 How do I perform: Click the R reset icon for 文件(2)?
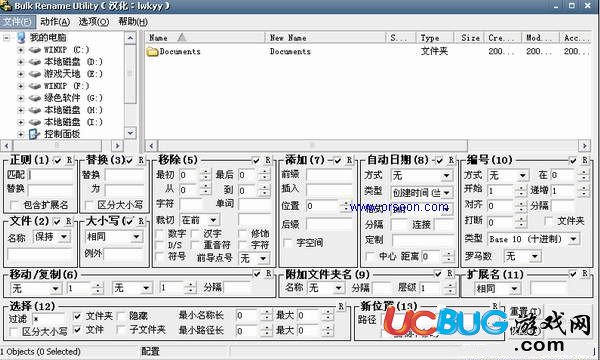tap(68, 221)
